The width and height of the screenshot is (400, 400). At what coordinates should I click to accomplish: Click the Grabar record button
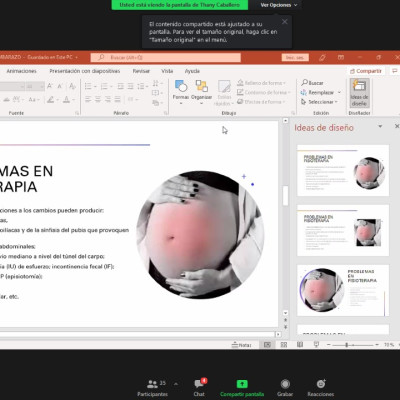coord(285,388)
